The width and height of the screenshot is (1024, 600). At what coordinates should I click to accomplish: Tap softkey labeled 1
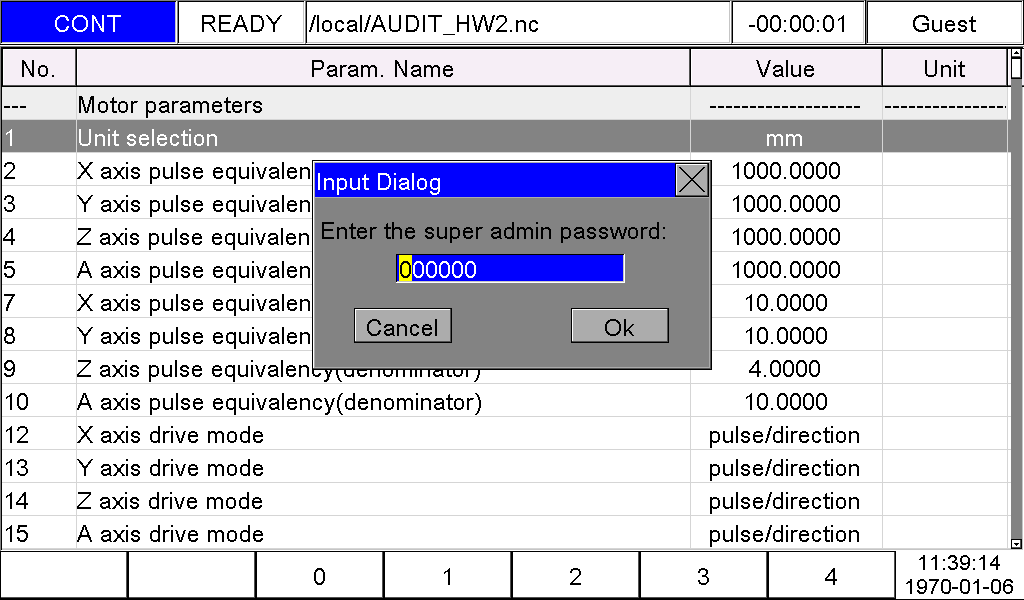[447, 576]
